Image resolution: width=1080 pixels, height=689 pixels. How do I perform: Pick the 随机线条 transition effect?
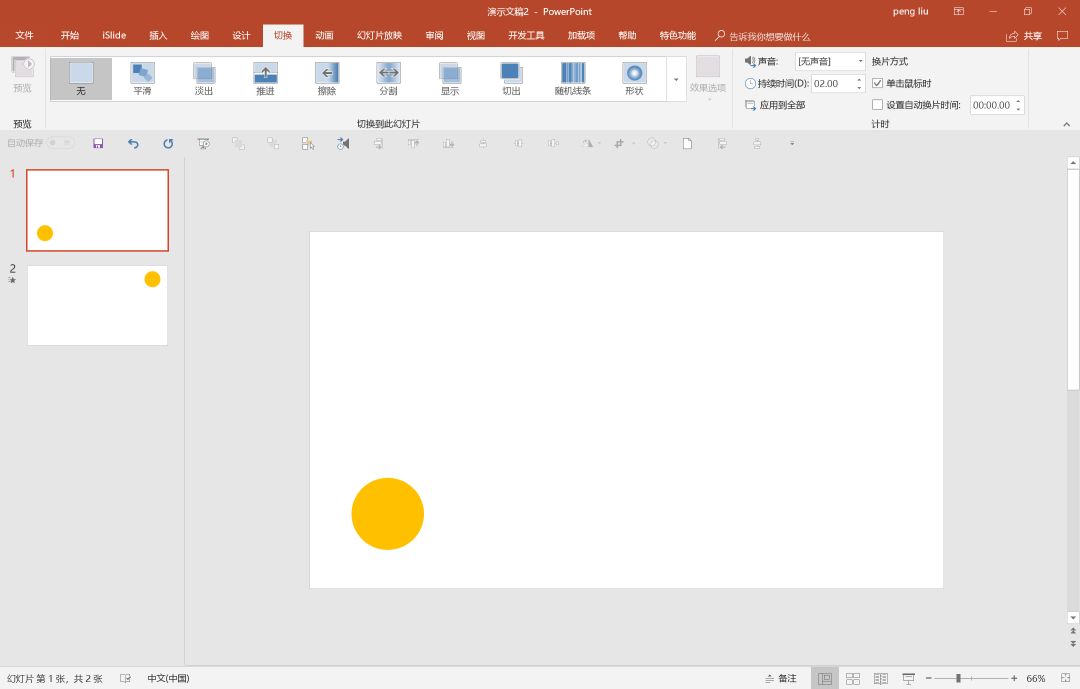(573, 78)
